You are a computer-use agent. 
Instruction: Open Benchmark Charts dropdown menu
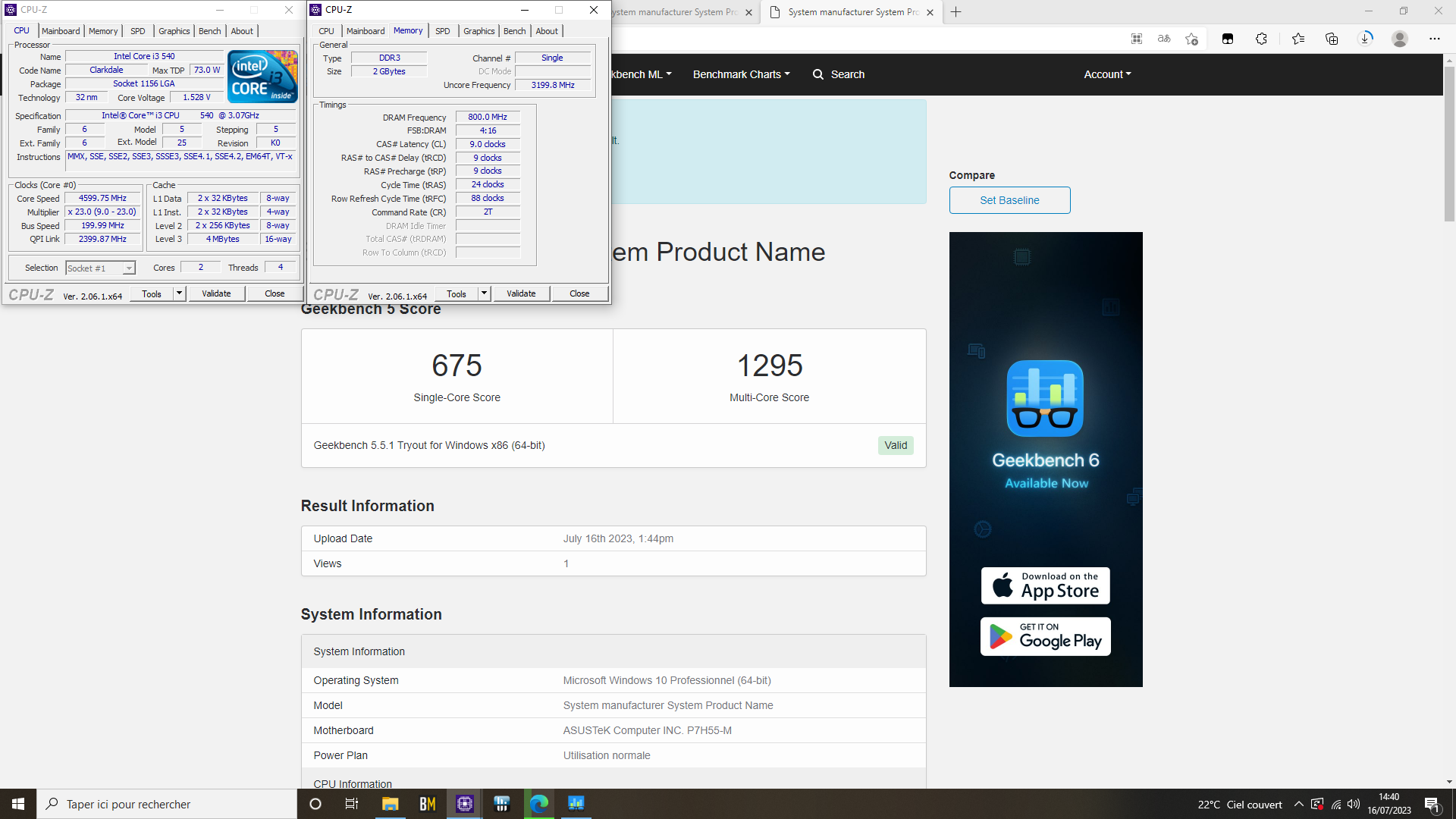(741, 74)
